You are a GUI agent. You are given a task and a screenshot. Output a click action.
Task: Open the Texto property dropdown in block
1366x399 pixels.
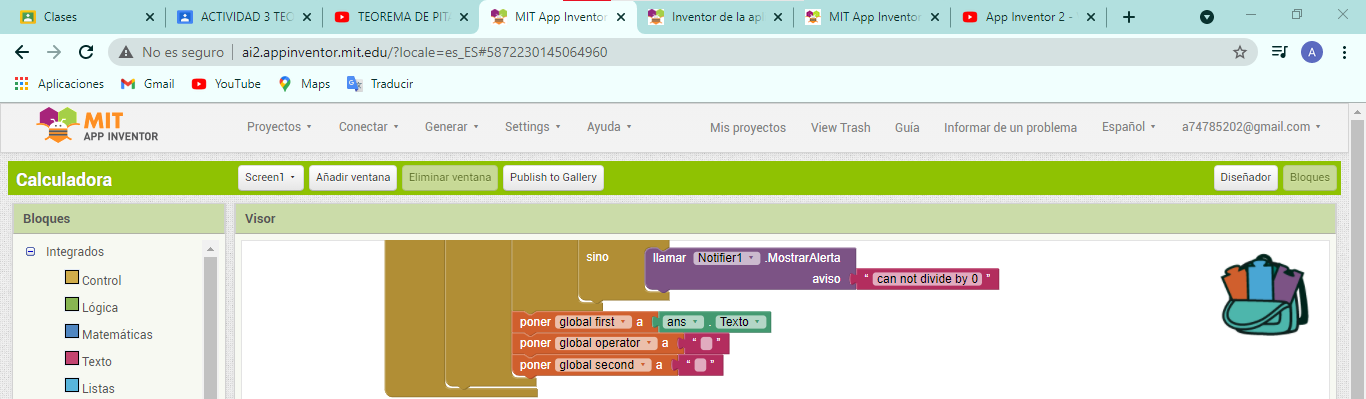point(741,322)
